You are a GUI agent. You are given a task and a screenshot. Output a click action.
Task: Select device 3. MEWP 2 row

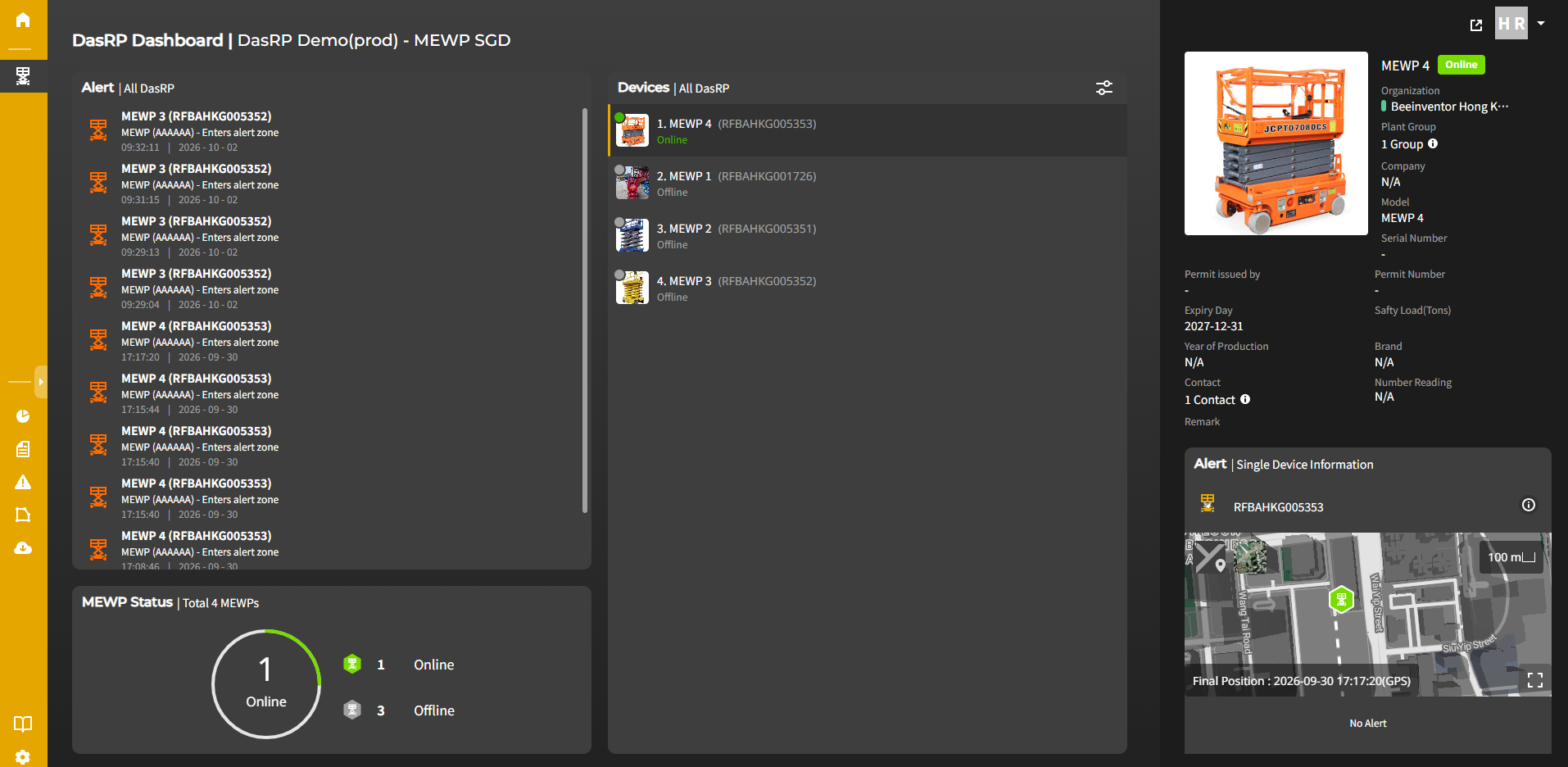pos(868,235)
